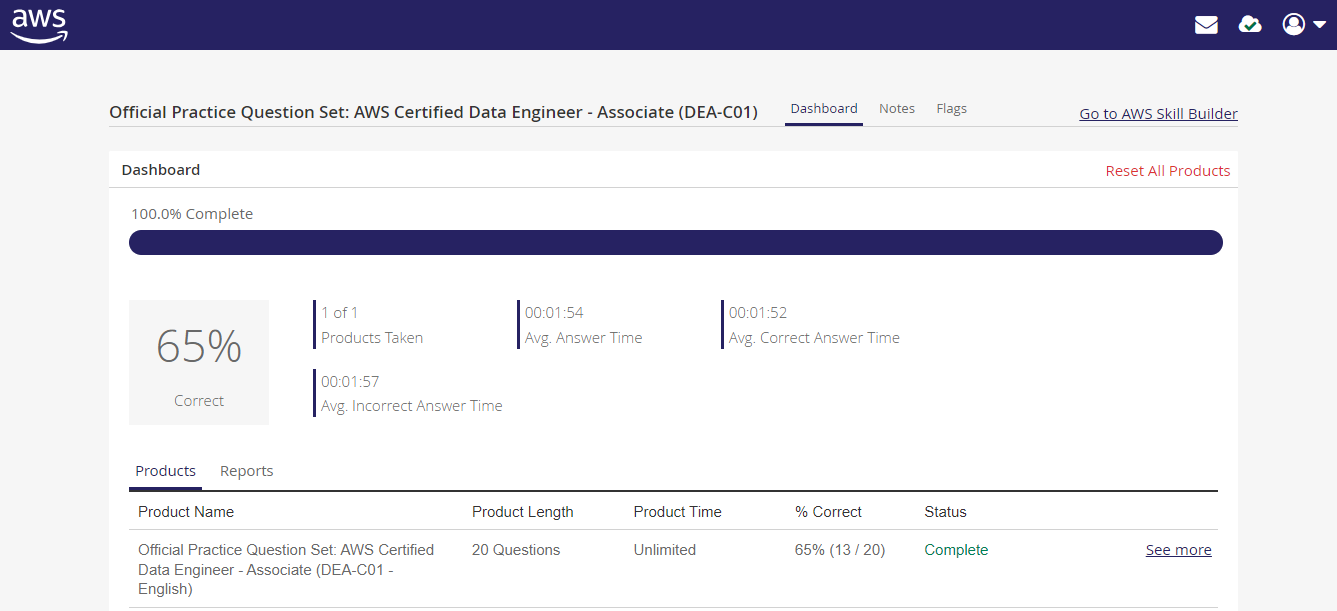The width and height of the screenshot is (1337, 611).
Task: Click See more for the practice set
Action: [1178, 550]
